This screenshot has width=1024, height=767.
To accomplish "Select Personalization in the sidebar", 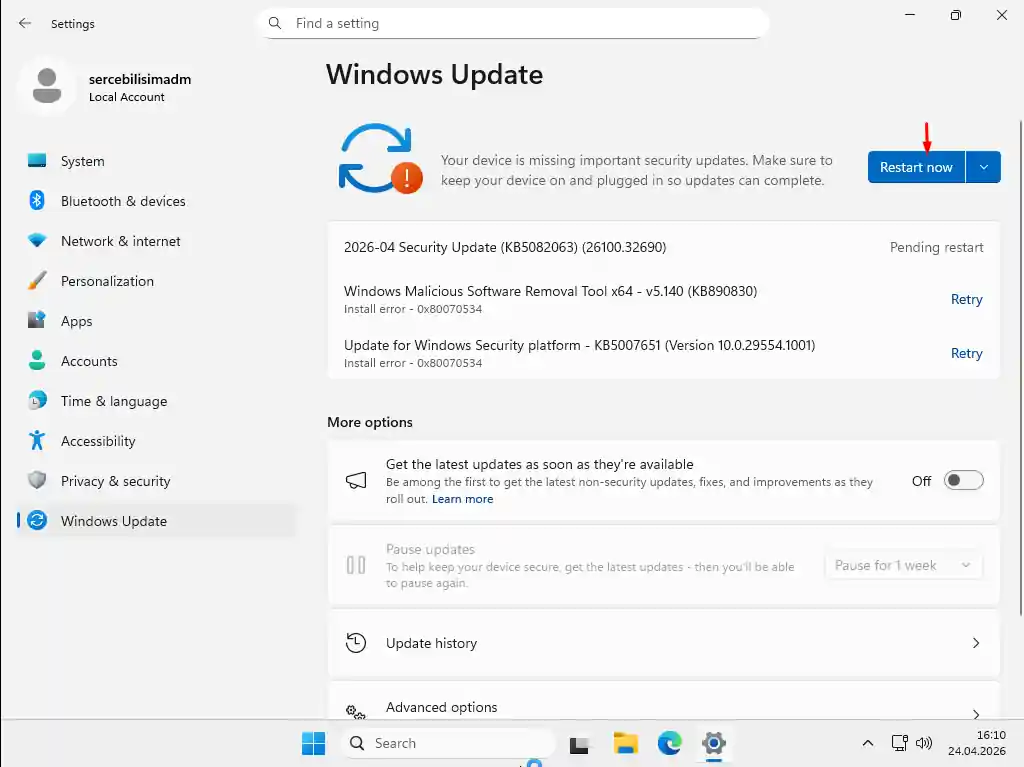I will (157, 280).
